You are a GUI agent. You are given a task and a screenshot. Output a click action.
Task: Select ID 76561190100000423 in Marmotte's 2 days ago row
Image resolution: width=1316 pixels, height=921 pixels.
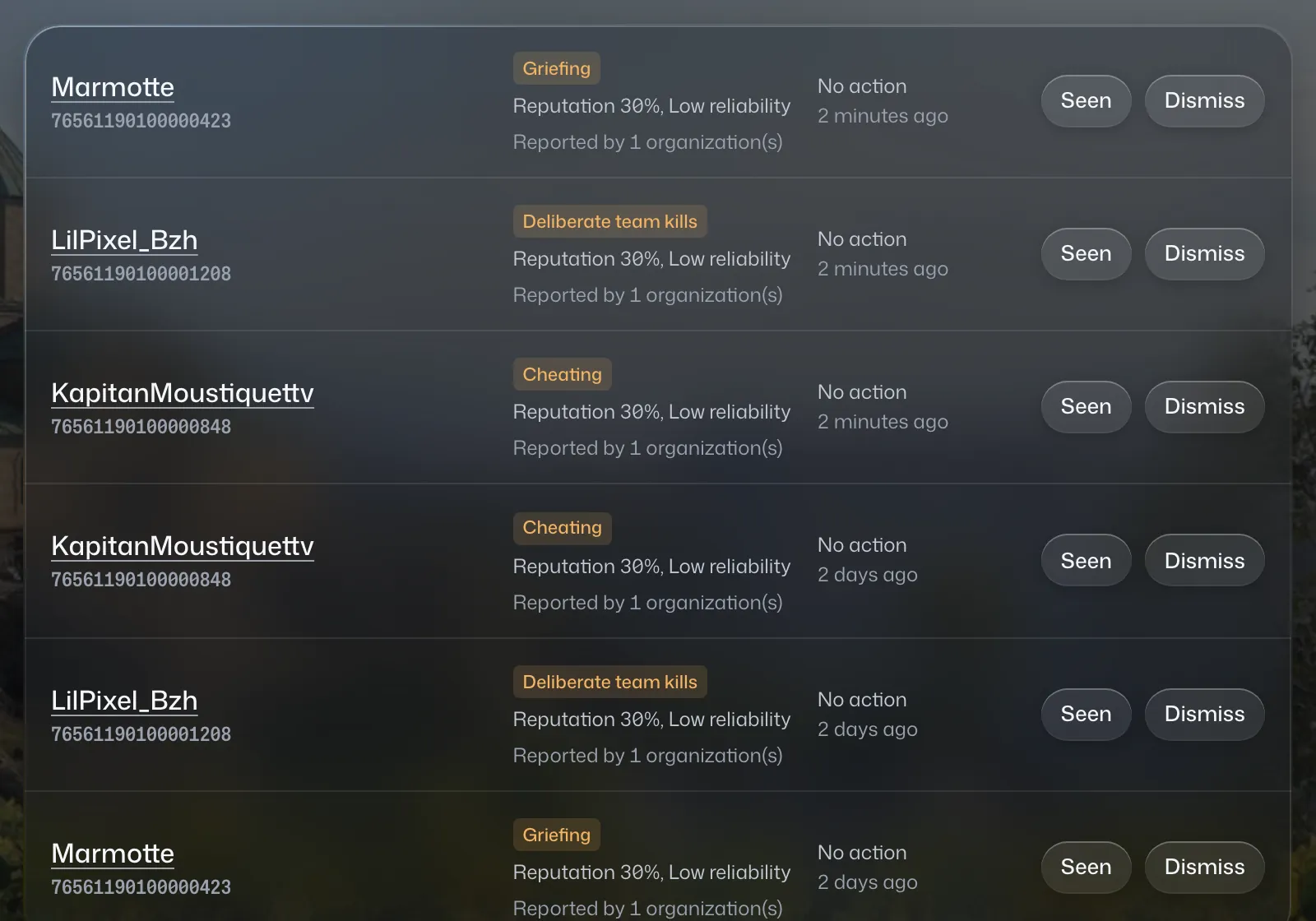(x=141, y=887)
